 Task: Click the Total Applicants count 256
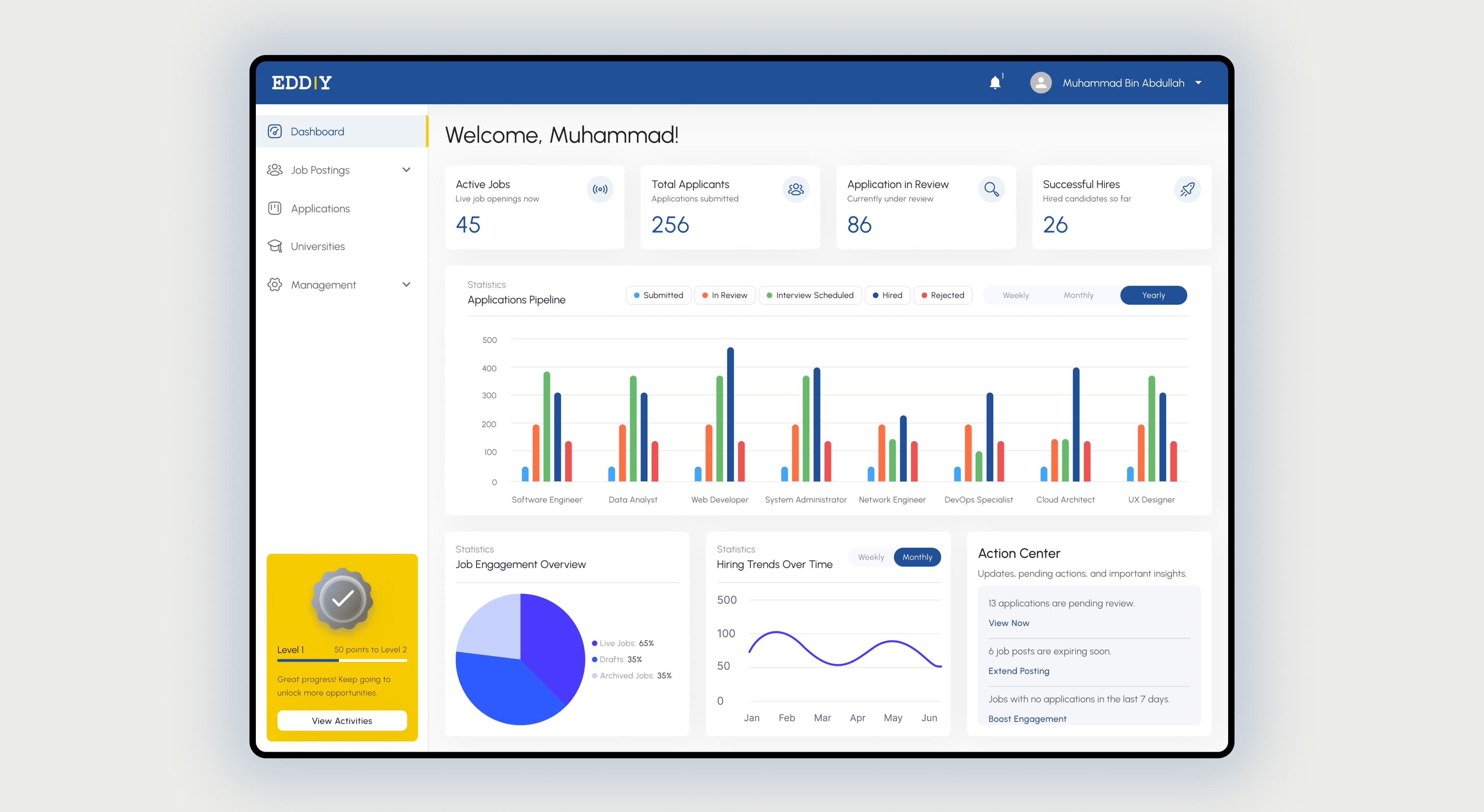670,224
